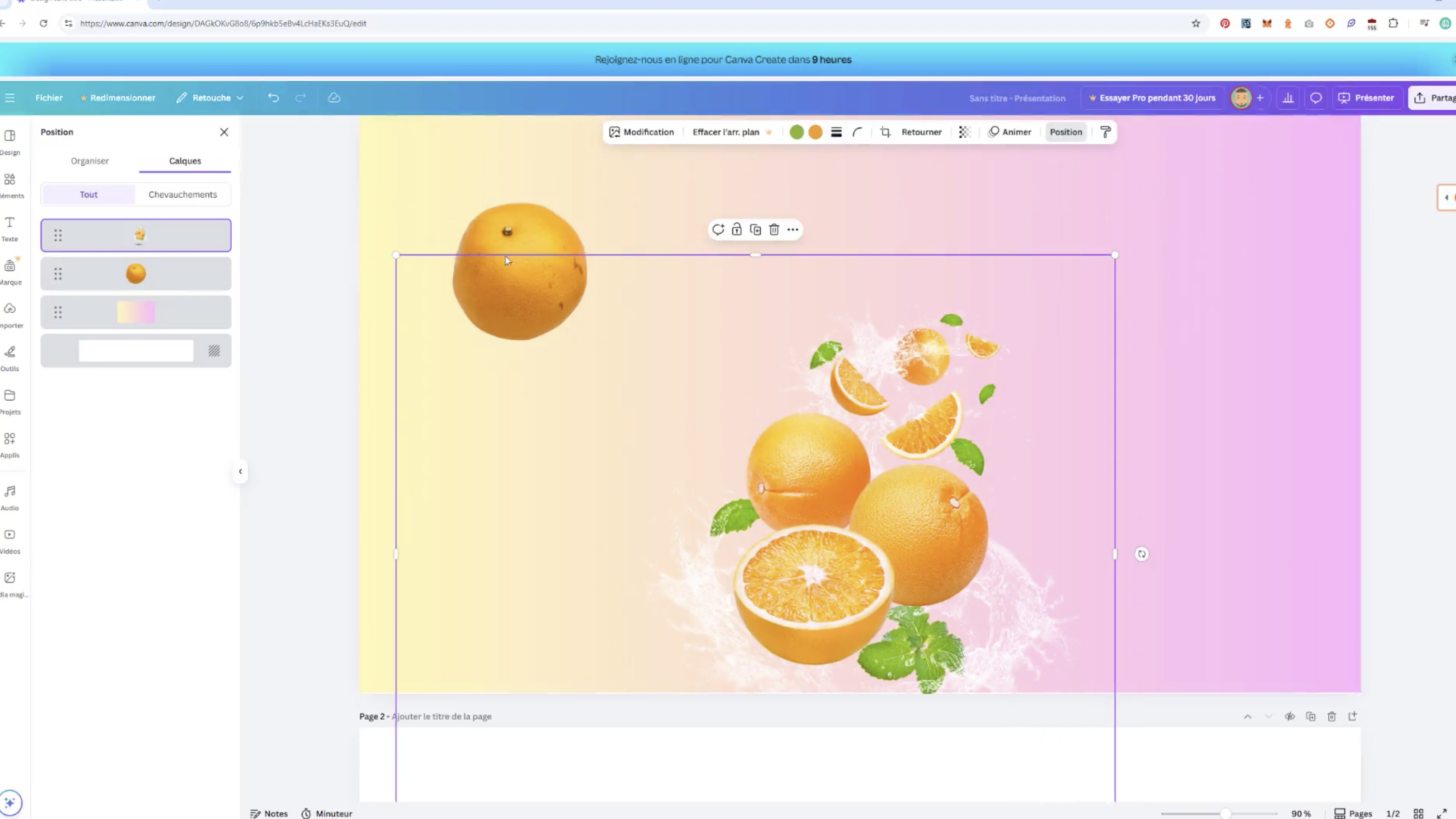Open the Audio sidebar panel
The image size is (1456, 819).
pyautogui.click(x=10, y=498)
